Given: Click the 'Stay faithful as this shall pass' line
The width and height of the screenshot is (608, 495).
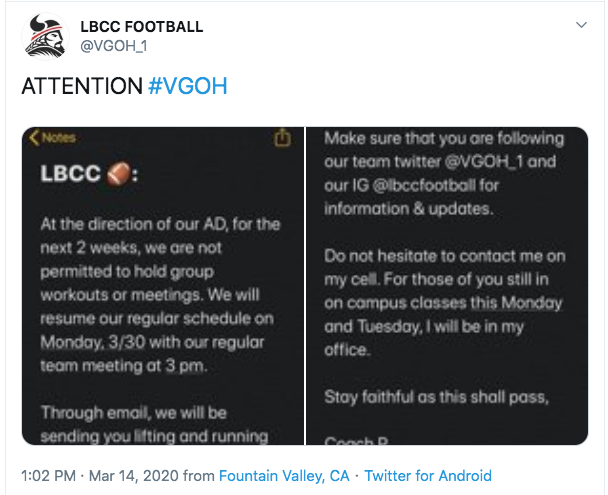Looking at the screenshot, I should coord(437,397).
